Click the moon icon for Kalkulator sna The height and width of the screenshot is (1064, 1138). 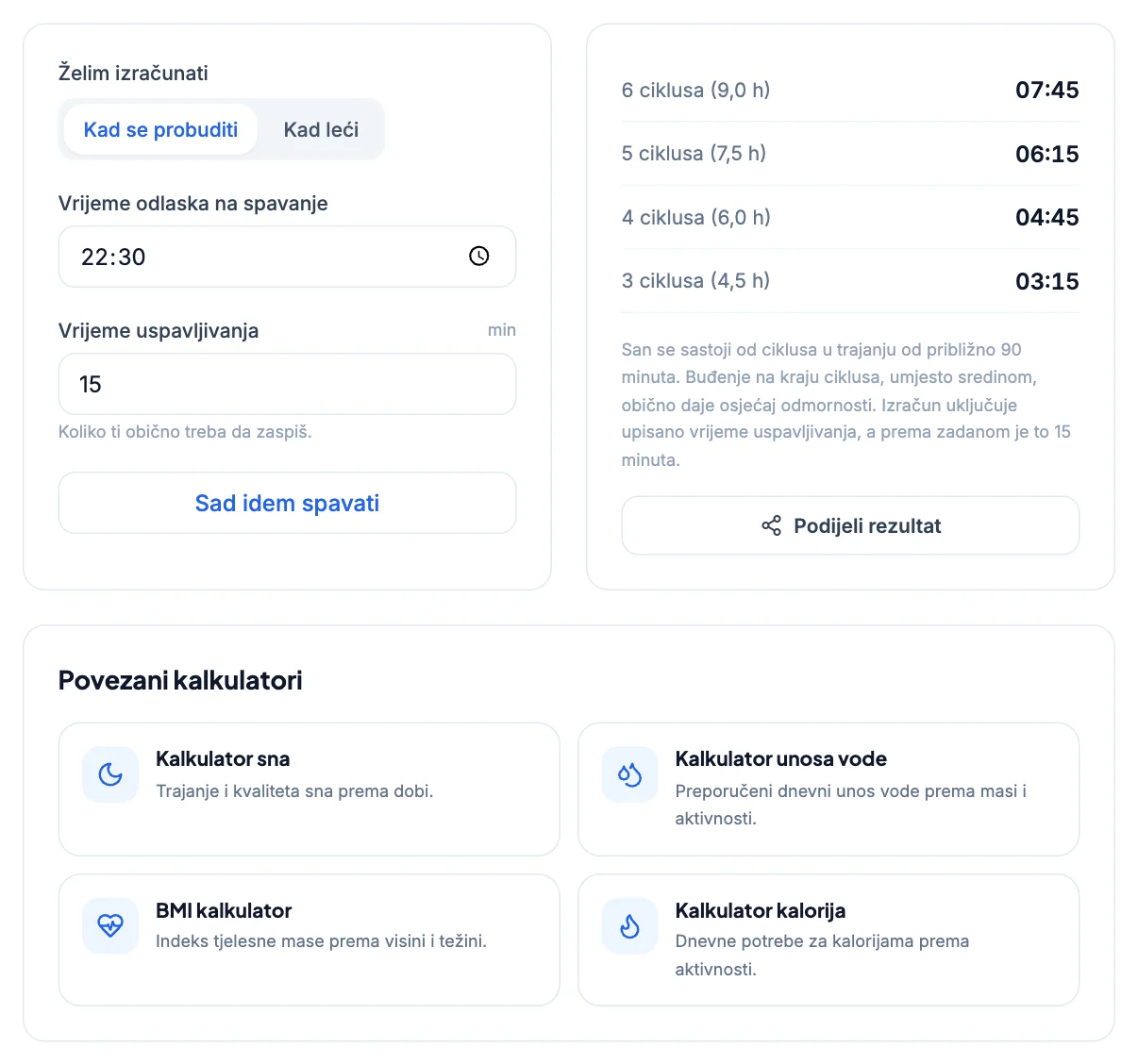110,774
